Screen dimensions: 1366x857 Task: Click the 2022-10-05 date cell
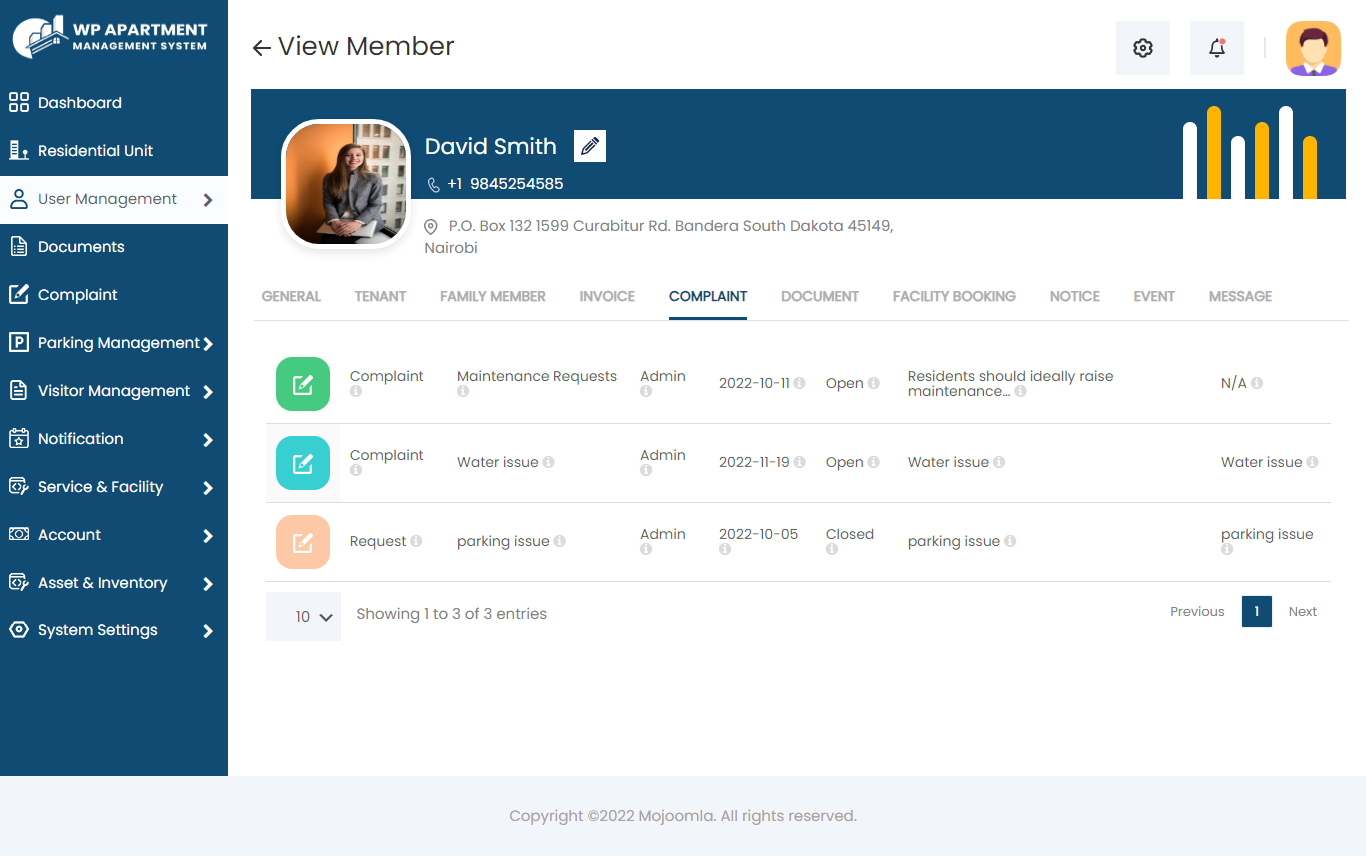pos(758,535)
